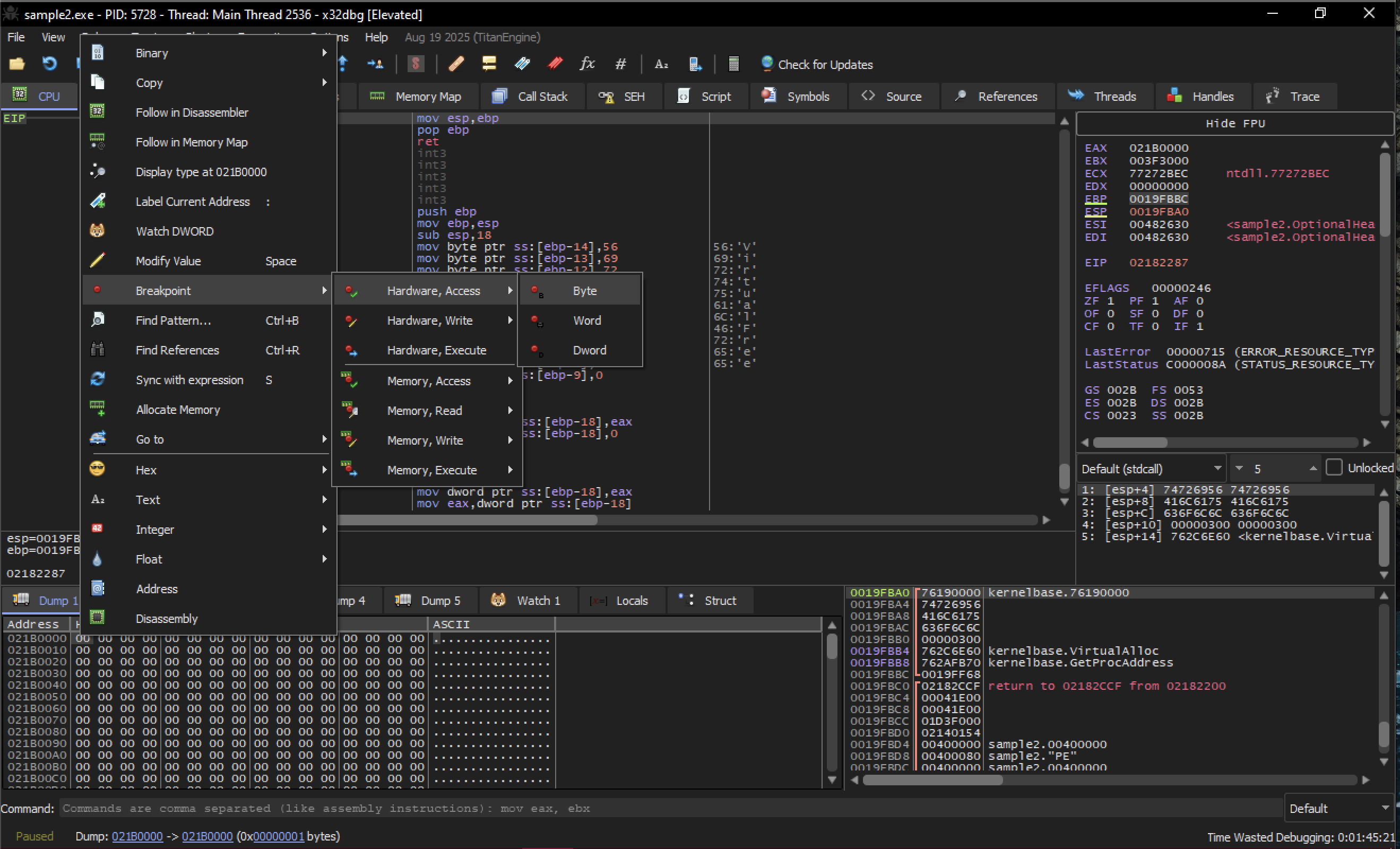Screen dimensions: 1400x849
Task: Open the calculator icon in toolbar
Action: click(733, 64)
